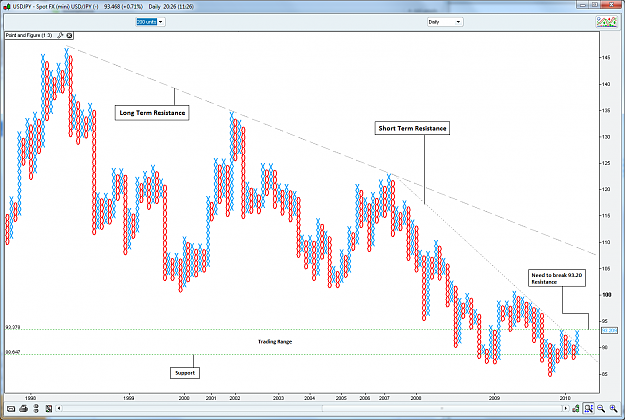Image resolution: width=625 pixels, height=420 pixels.
Task: Select the Need to break 93.20 Resistance note
Action: pyautogui.click(x=557, y=278)
